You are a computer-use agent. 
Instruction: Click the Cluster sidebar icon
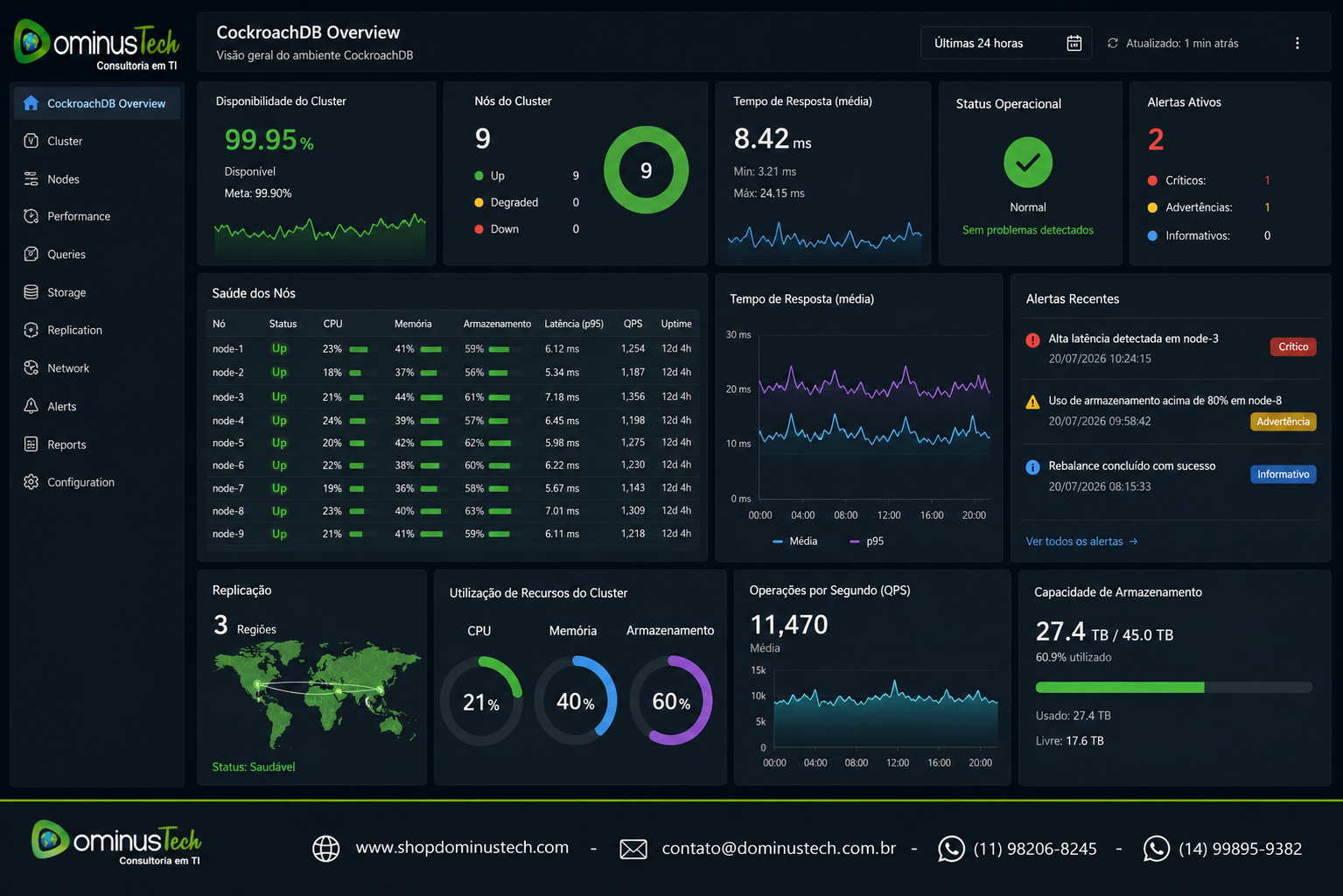pyautogui.click(x=31, y=141)
